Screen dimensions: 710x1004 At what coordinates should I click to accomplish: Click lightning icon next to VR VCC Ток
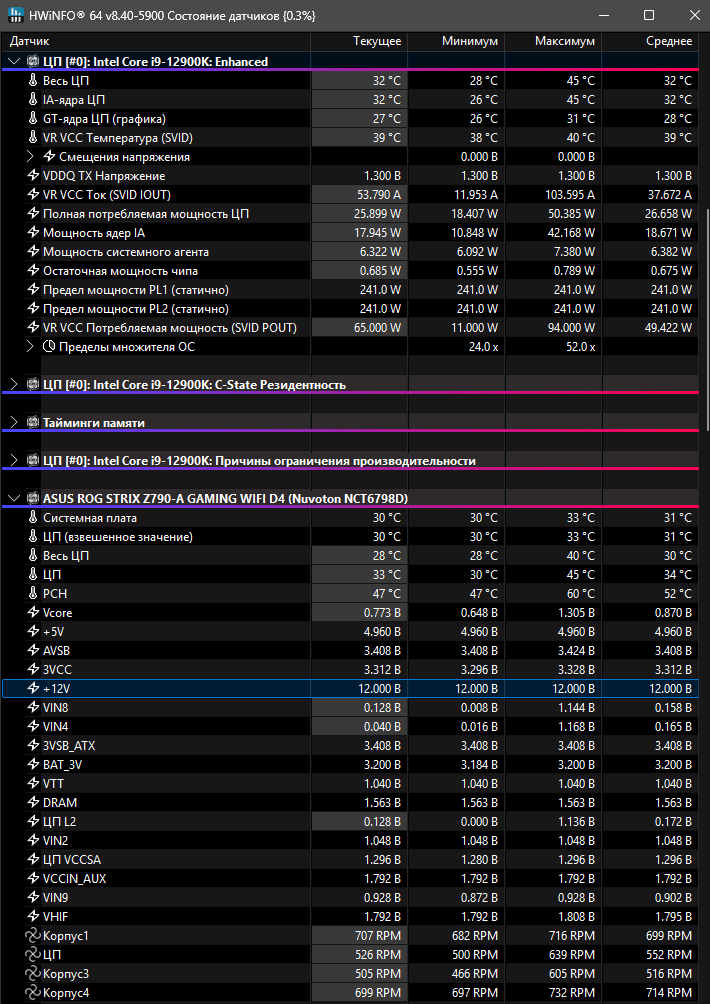click(33, 195)
